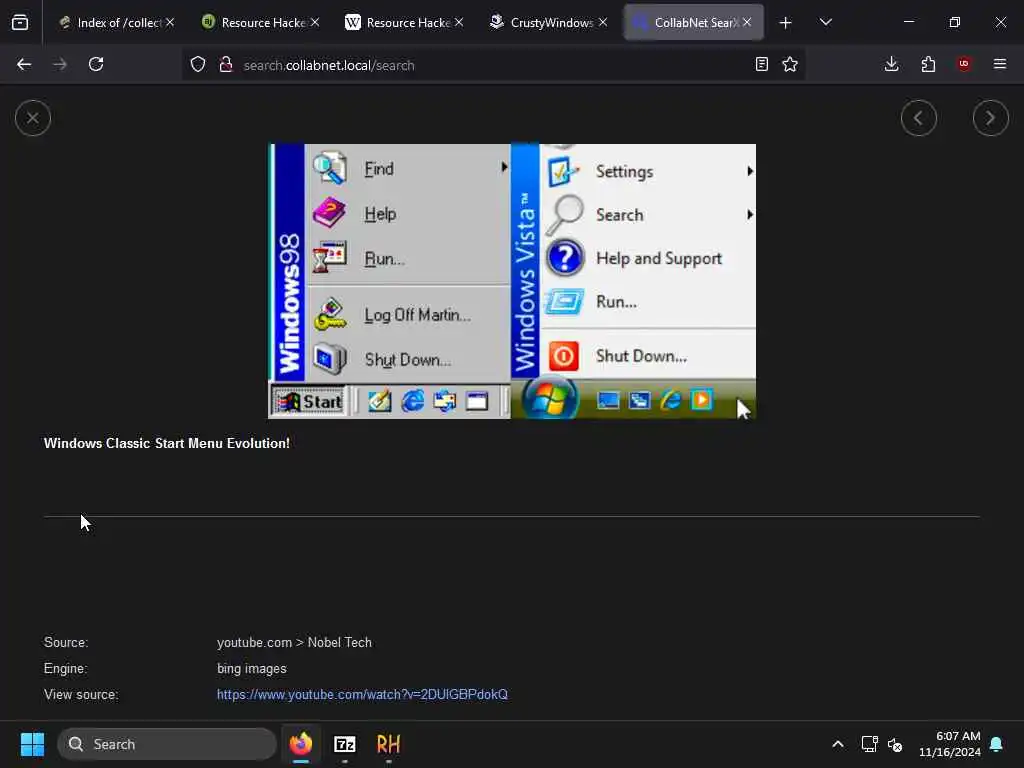Screen dimensions: 1024x768
Task: Open the muted volume tray icon
Action: 895,744
